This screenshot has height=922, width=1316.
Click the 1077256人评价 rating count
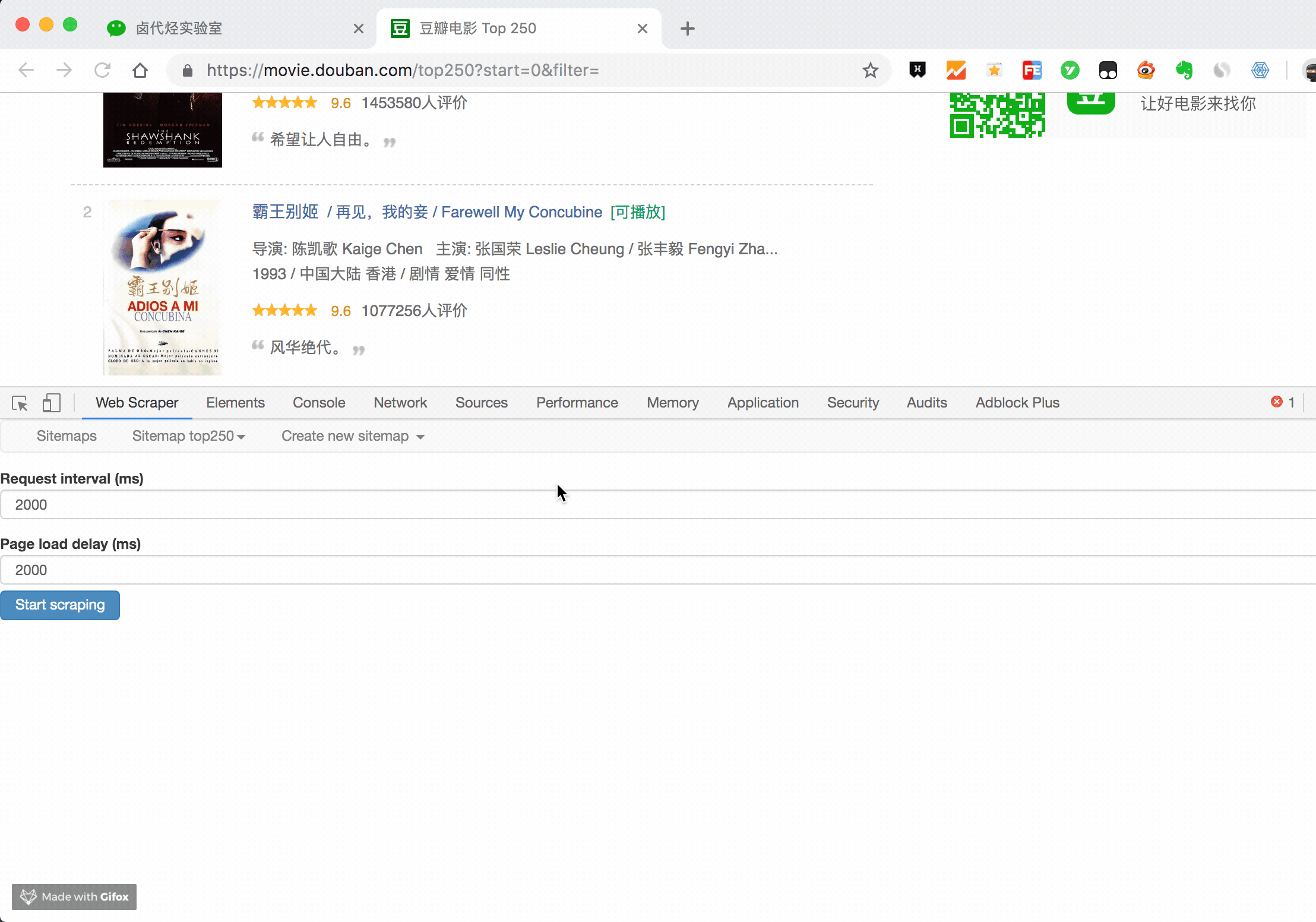(415, 311)
